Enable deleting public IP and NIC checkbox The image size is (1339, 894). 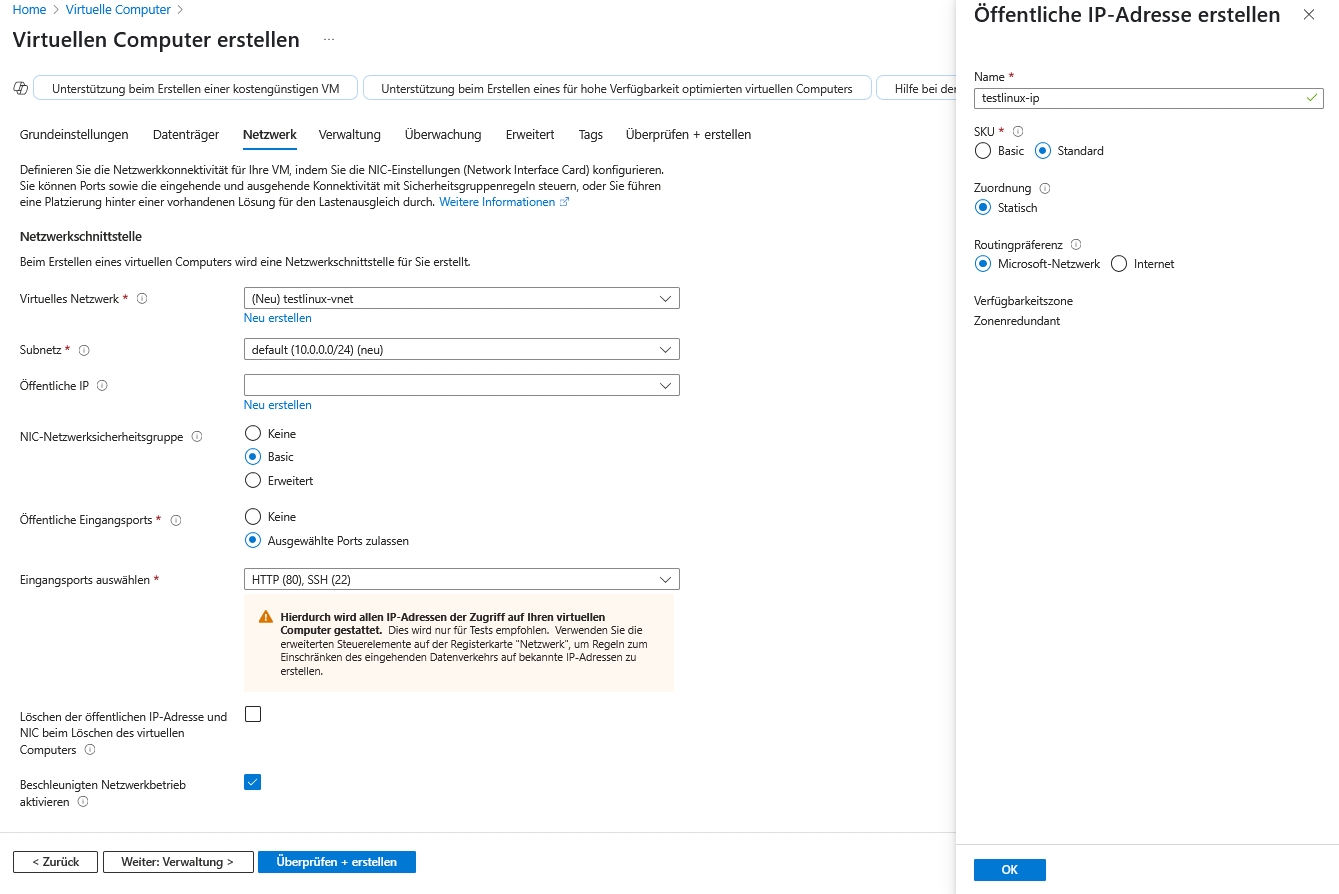[x=253, y=714]
